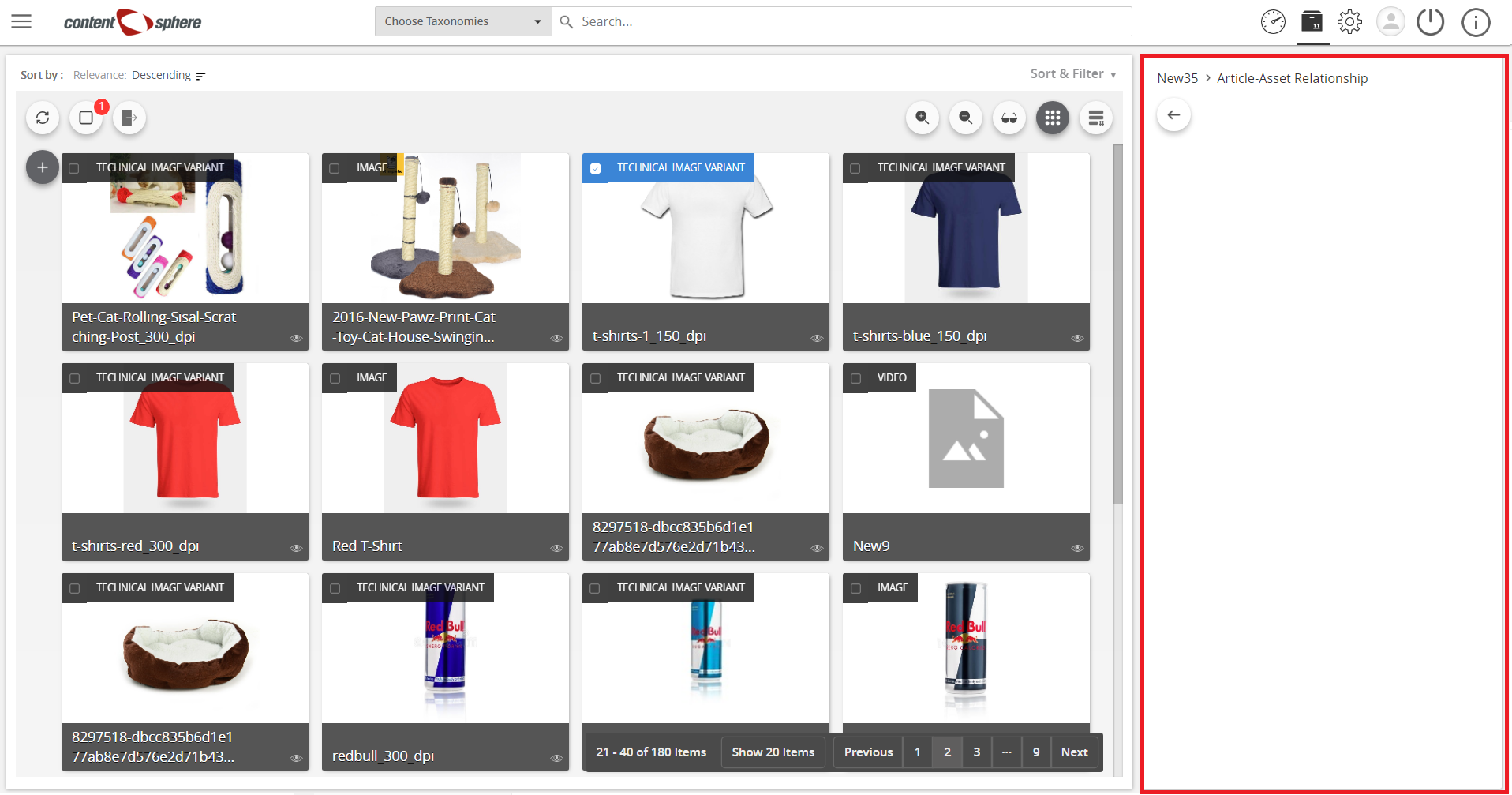Expand the Sort & Filter panel
This screenshot has height=795, width=1512.
(1073, 73)
